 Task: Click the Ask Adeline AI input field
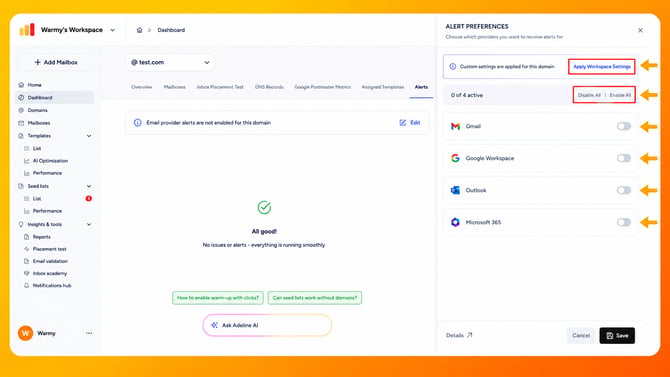[x=267, y=325]
